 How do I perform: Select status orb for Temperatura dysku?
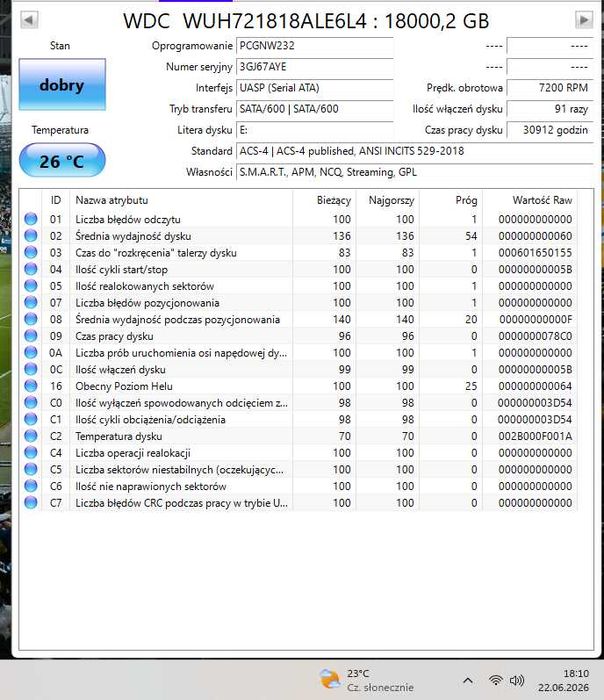[31, 436]
